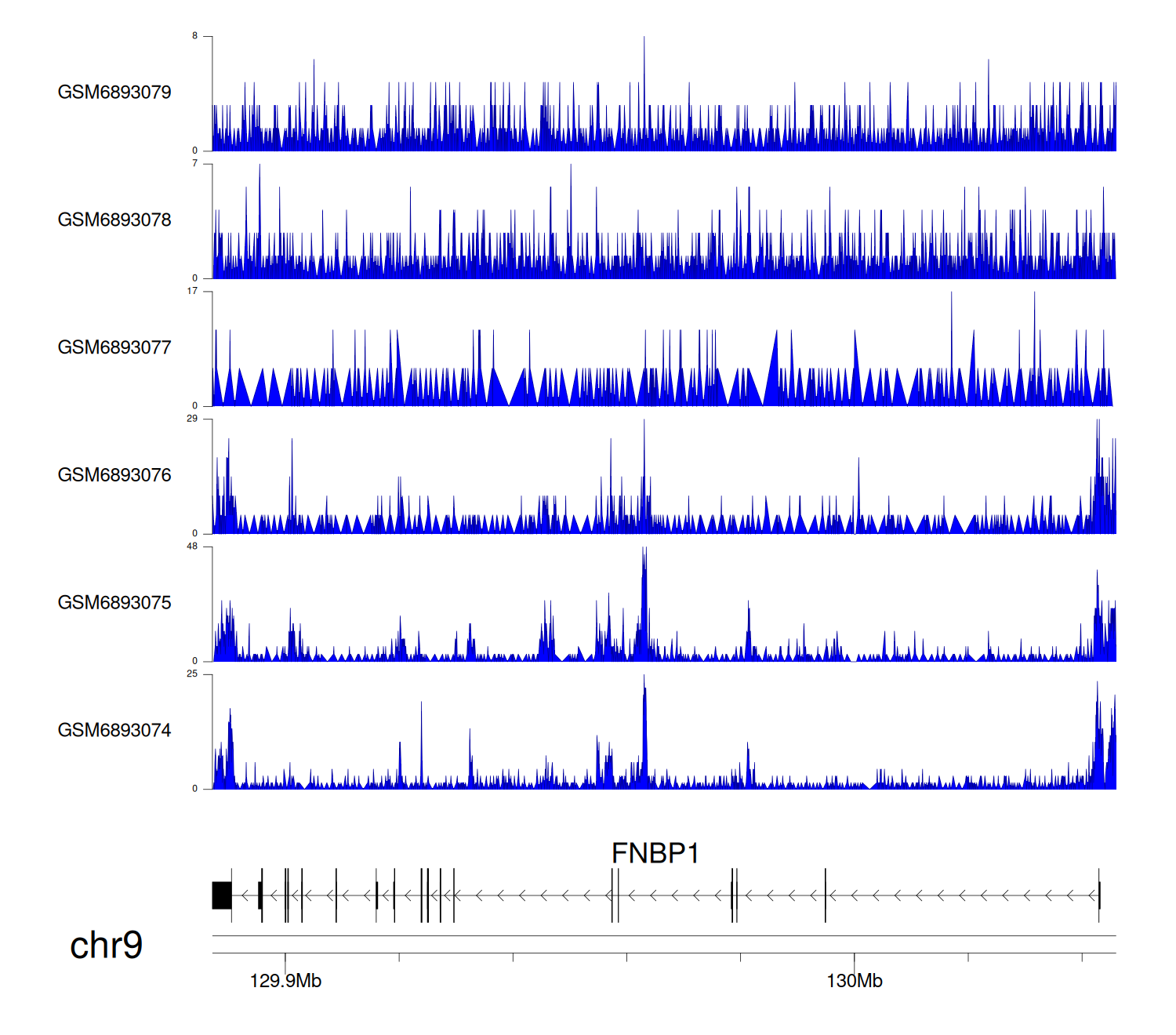1176x1035 pixels.
Task: Click the y-axis maximum value 25
Action: 192,674
